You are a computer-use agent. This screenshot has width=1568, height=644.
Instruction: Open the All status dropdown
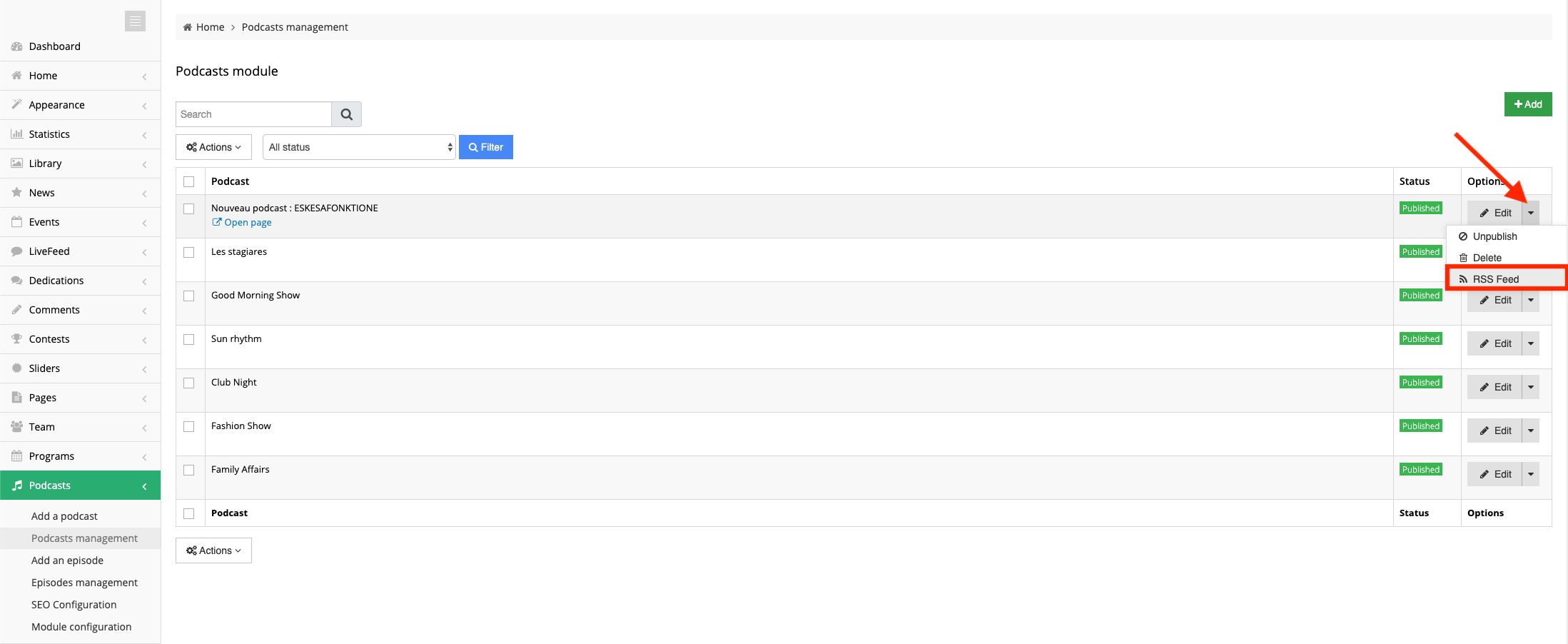pyautogui.click(x=359, y=147)
